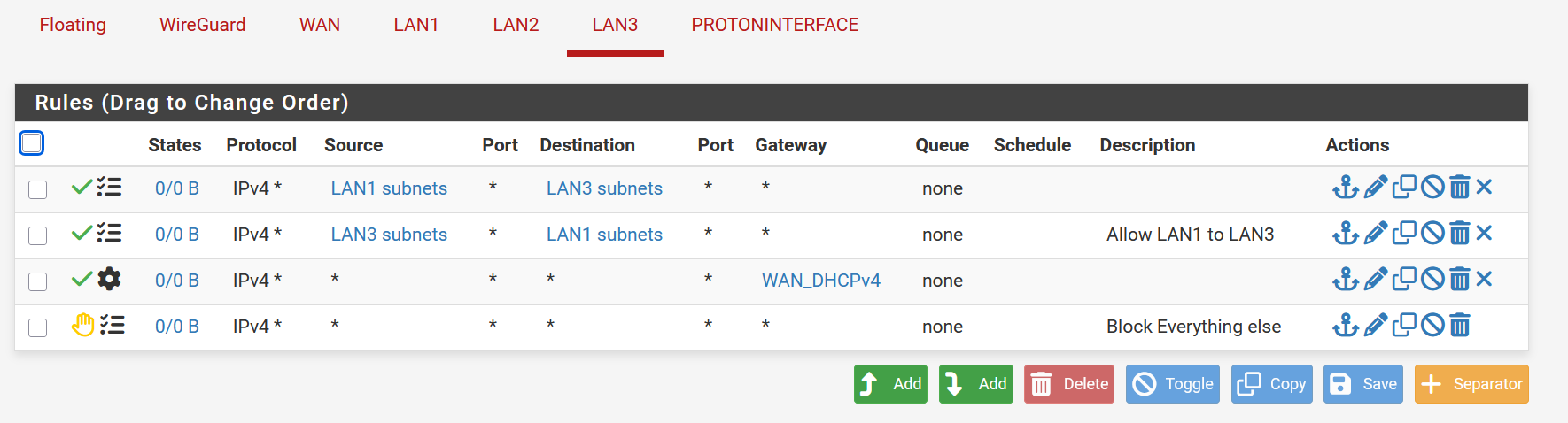Check the WAN_DHCPv4 rule checkbox

(37, 281)
